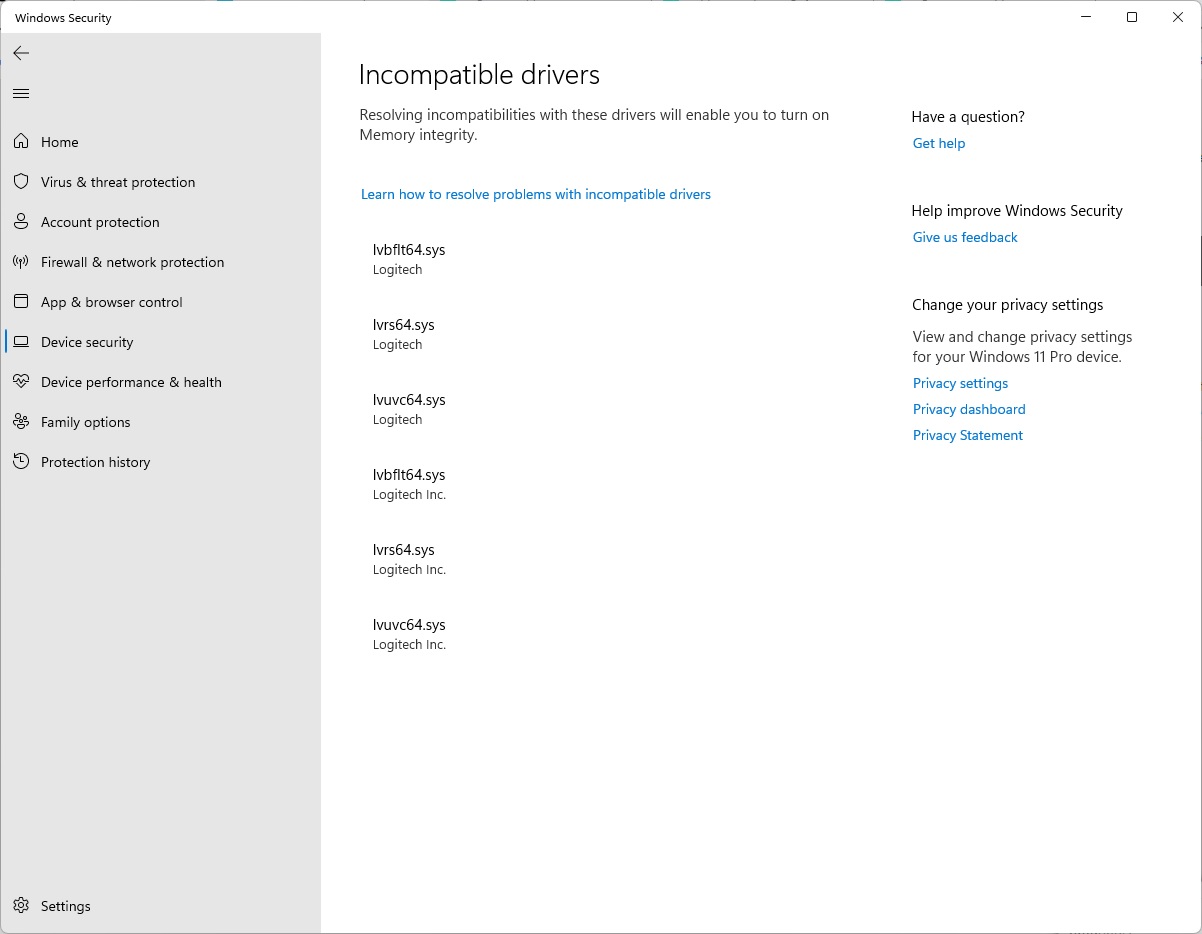Open the Privacy dashboard link
This screenshot has width=1202, height=934.
click(x=968, y=409)
